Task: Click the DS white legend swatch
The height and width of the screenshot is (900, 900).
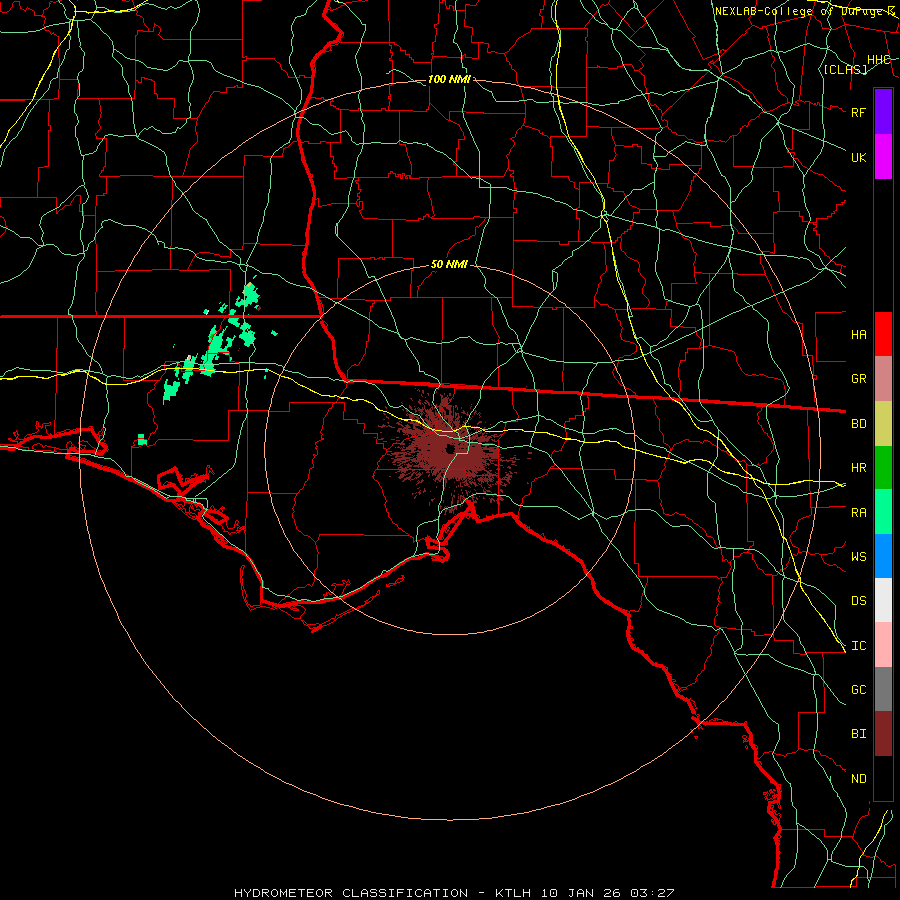Action: pyautogui.click(x=883, y=600)
